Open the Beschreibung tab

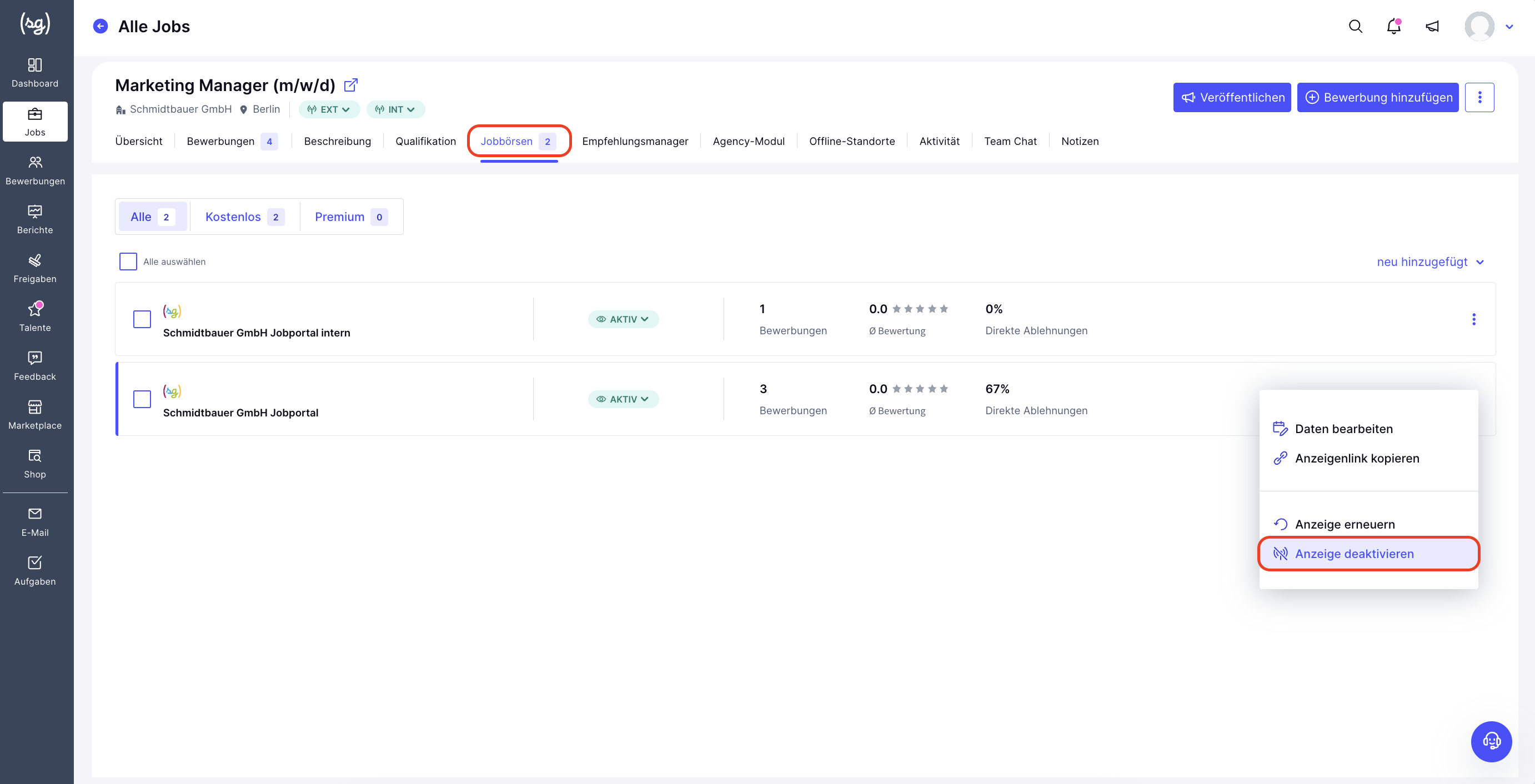point(337,141)
